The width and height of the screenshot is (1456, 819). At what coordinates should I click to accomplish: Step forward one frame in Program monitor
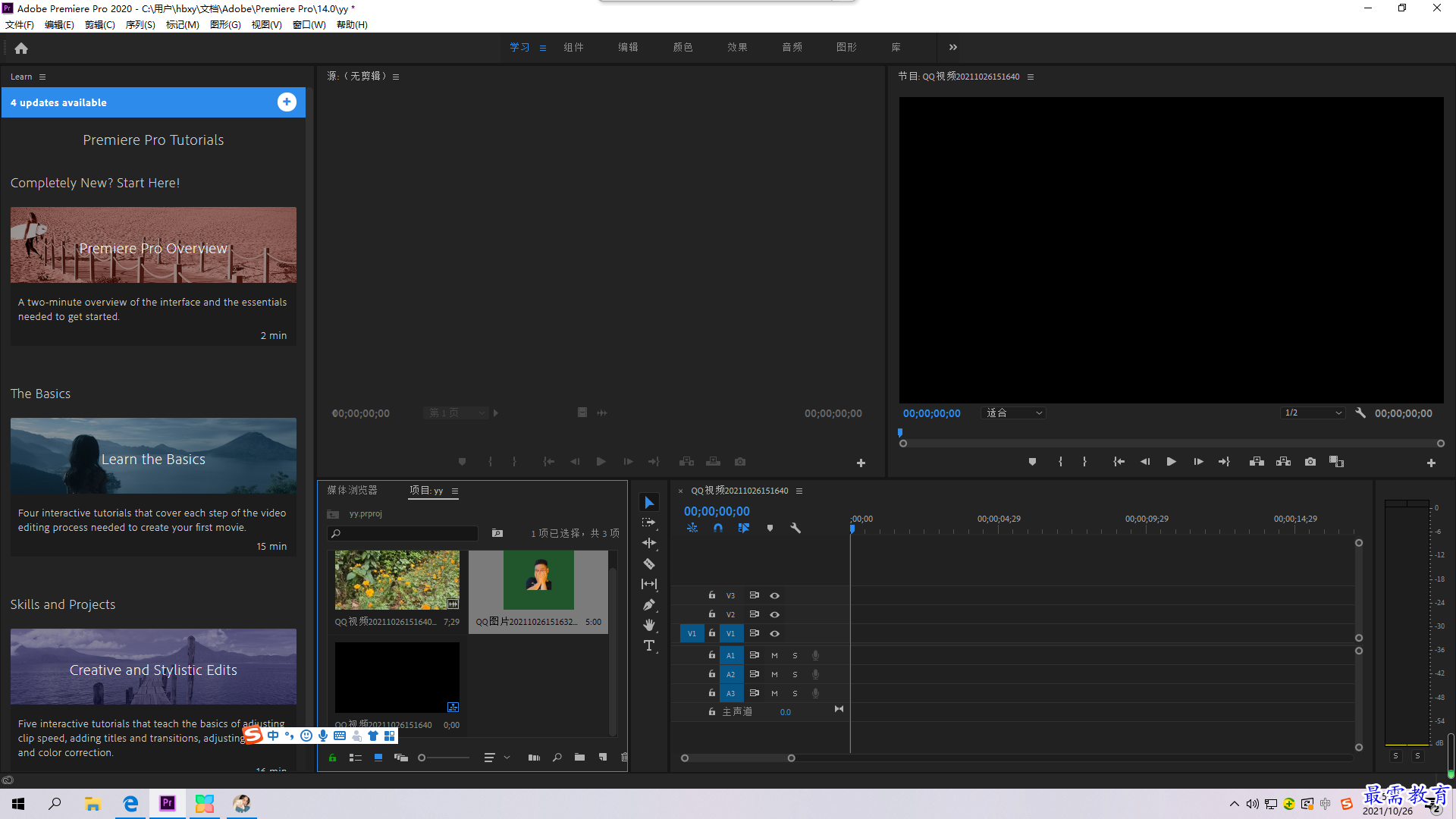[x=1198, y=462]
